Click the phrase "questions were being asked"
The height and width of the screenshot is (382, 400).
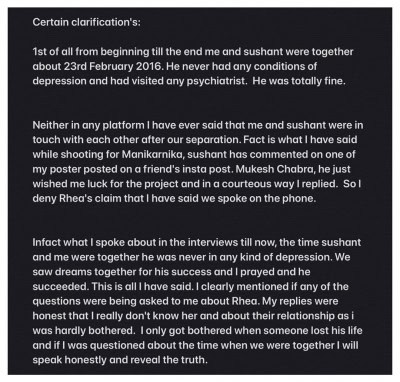pos(101,301)
